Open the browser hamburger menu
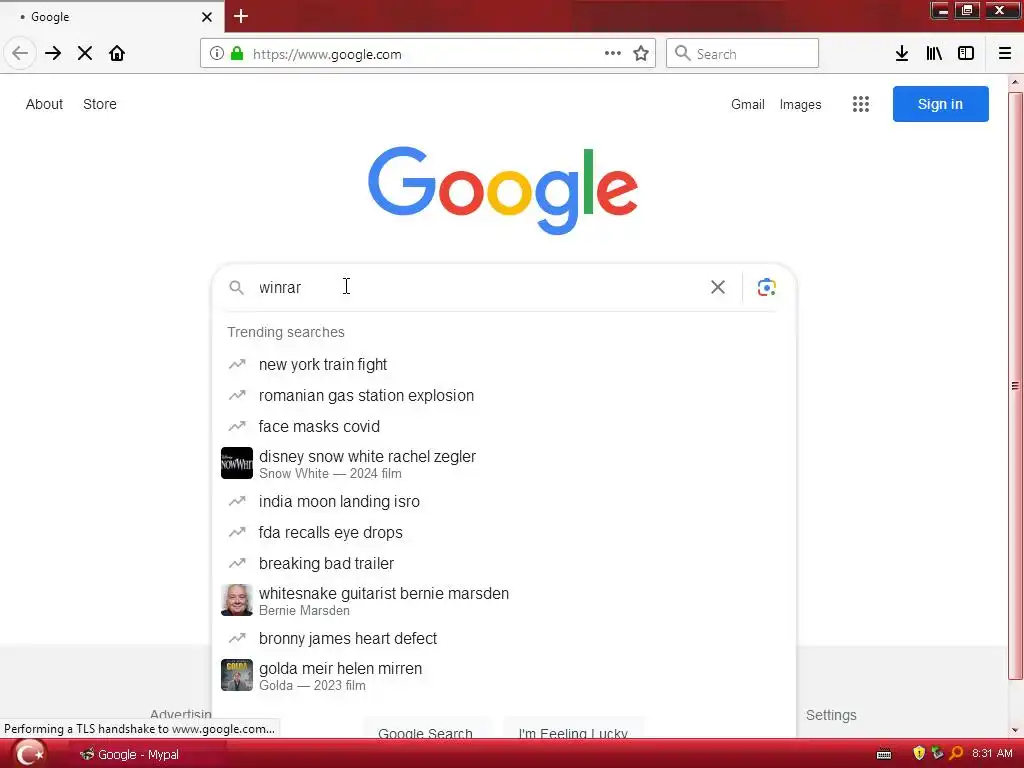Viewport: 1024px width, 768px height. pos(1005,54)
